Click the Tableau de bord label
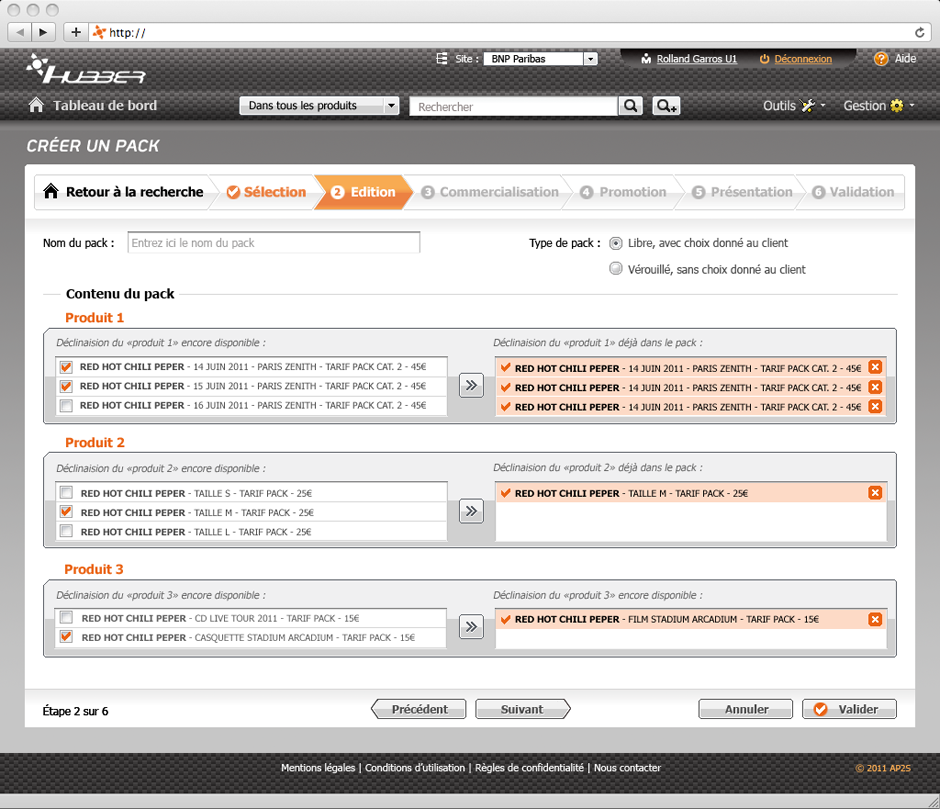The height and width of the screenshot is (809, 940). 105,105
